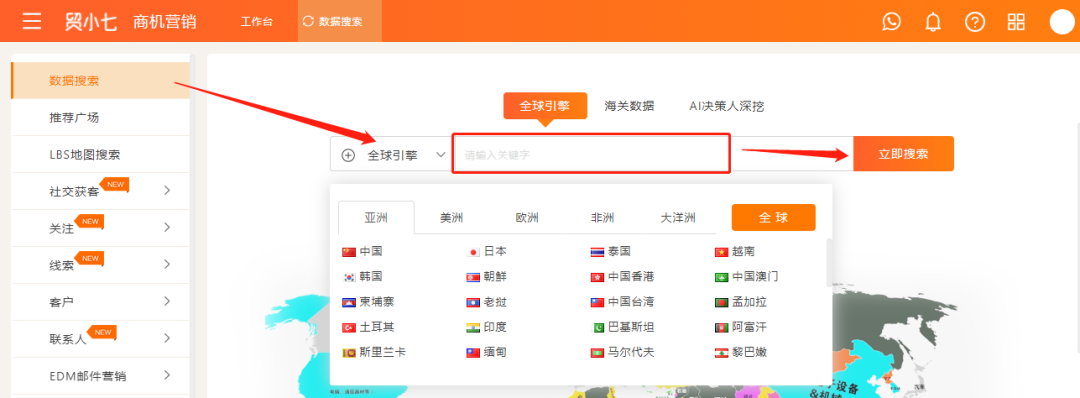The height and width of the screenshot is (398, 1080).
Task: Select country 朝鲜
Action: [486, 277]
